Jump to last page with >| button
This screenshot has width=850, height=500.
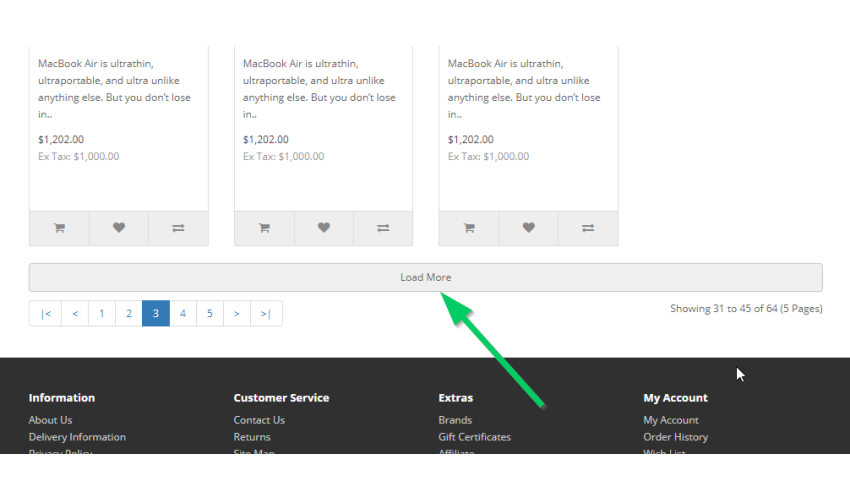click(x=266, y=313)
